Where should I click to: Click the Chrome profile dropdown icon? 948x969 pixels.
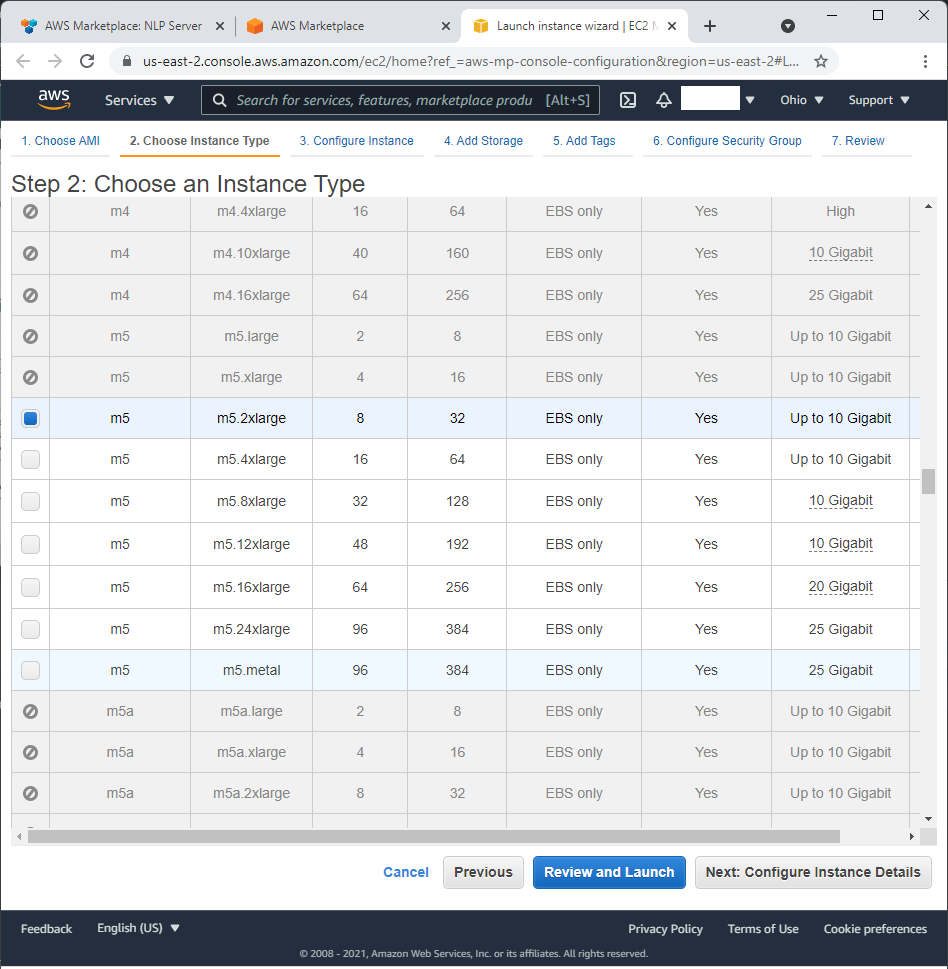[787, 26]
